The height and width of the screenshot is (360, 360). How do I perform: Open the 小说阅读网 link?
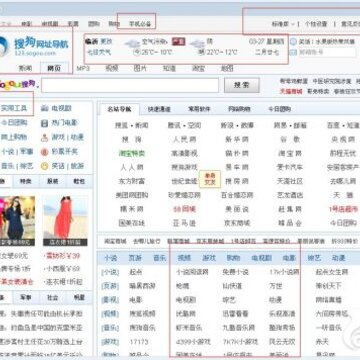[192, 272]
